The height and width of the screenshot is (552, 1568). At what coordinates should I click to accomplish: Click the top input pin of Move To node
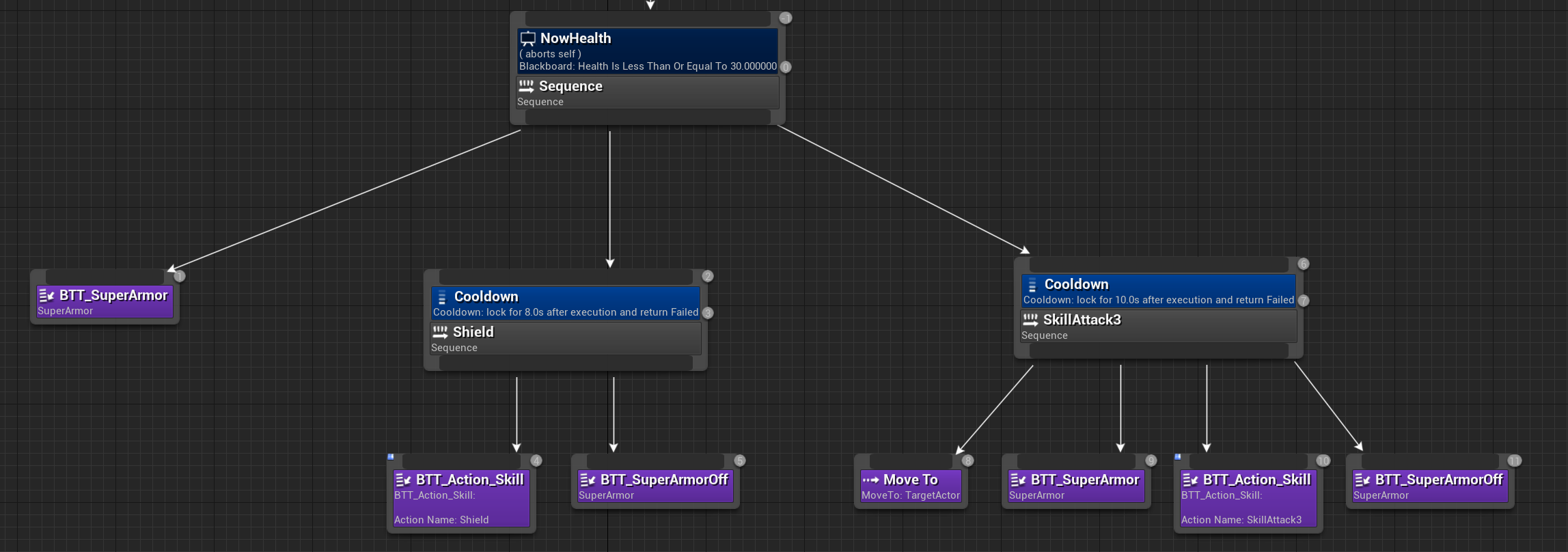click(x=911, y=461)
